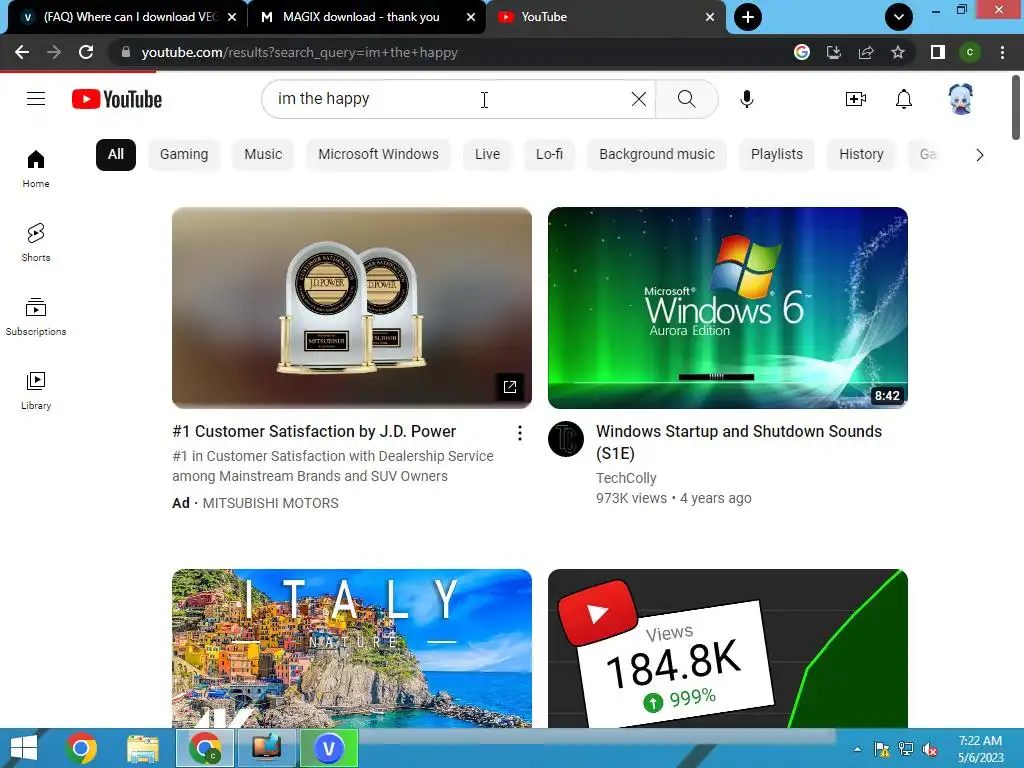
Task: Click the YouTube logo
Action: click(x=117, y=99)
